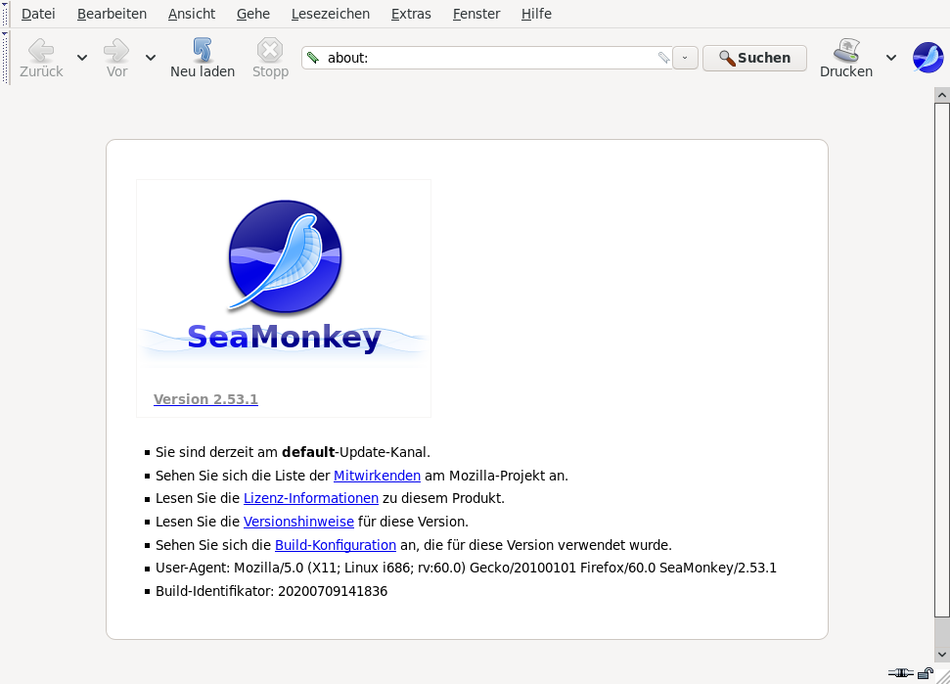Click the security padlock icon in status bar
The height and width of the screenshot is (684, 950).
click(x=925, y=672)
